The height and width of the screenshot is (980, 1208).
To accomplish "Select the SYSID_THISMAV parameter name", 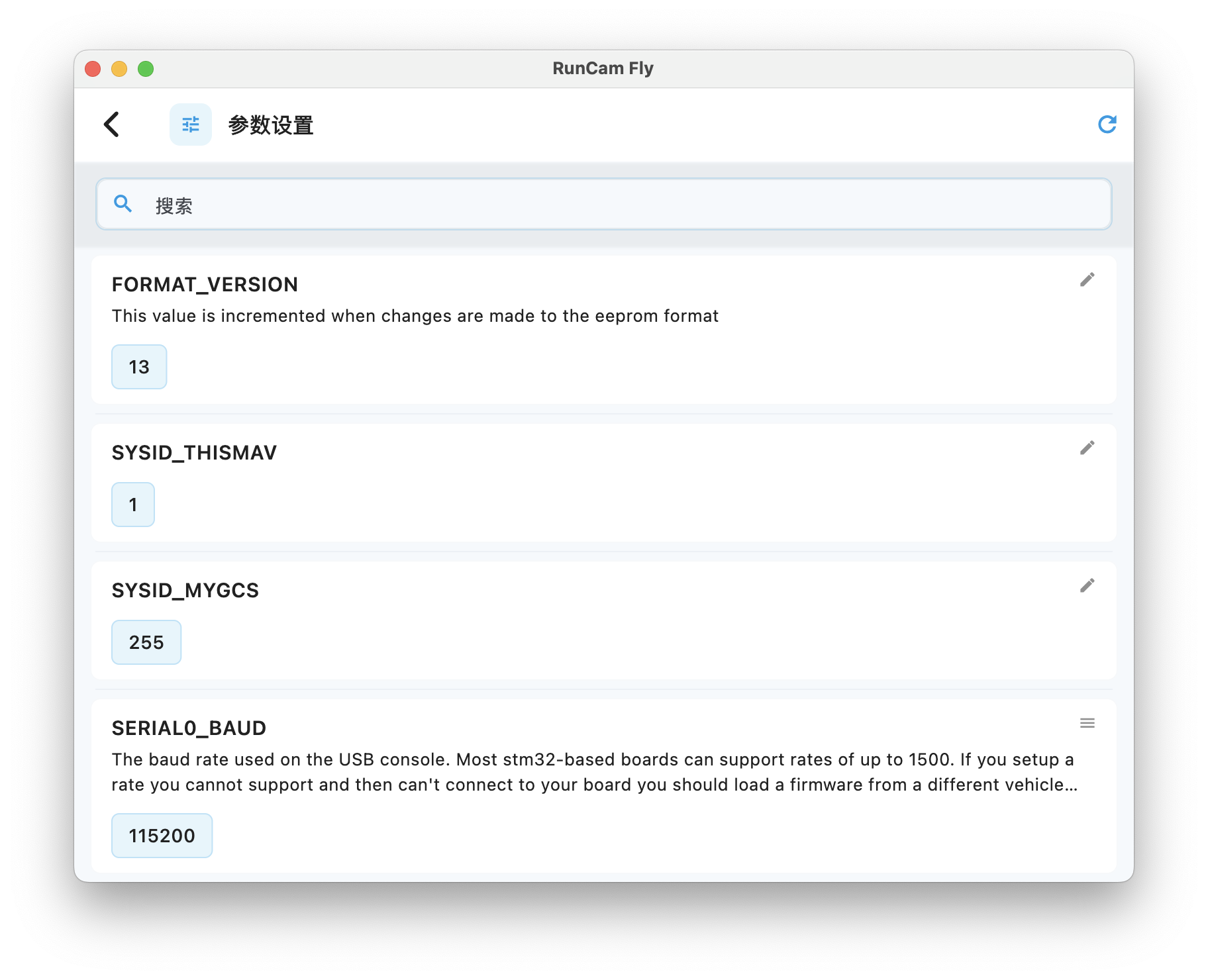I will (x=194, y=453).
